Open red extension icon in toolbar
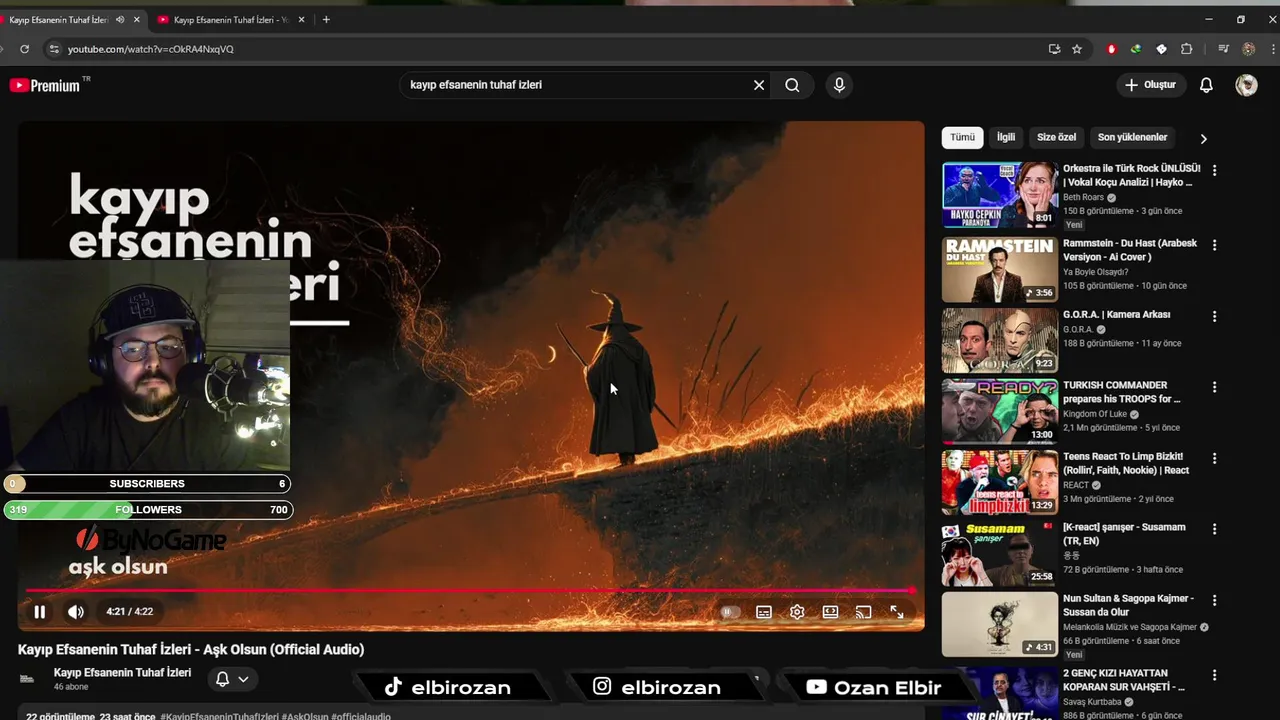Image resolution: width=1280 pixels, height=720 pixels. point(1111,49)
